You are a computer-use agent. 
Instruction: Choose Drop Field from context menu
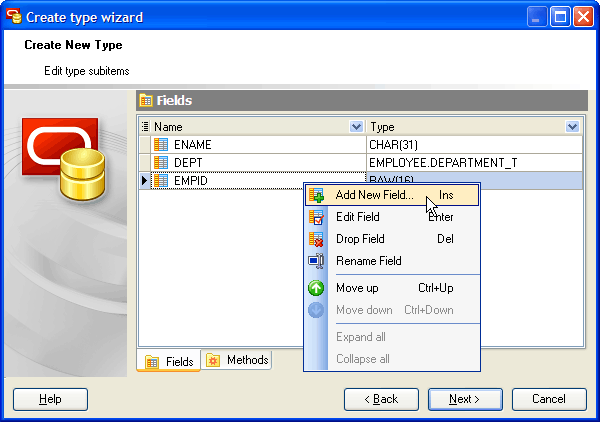(392, 239)
